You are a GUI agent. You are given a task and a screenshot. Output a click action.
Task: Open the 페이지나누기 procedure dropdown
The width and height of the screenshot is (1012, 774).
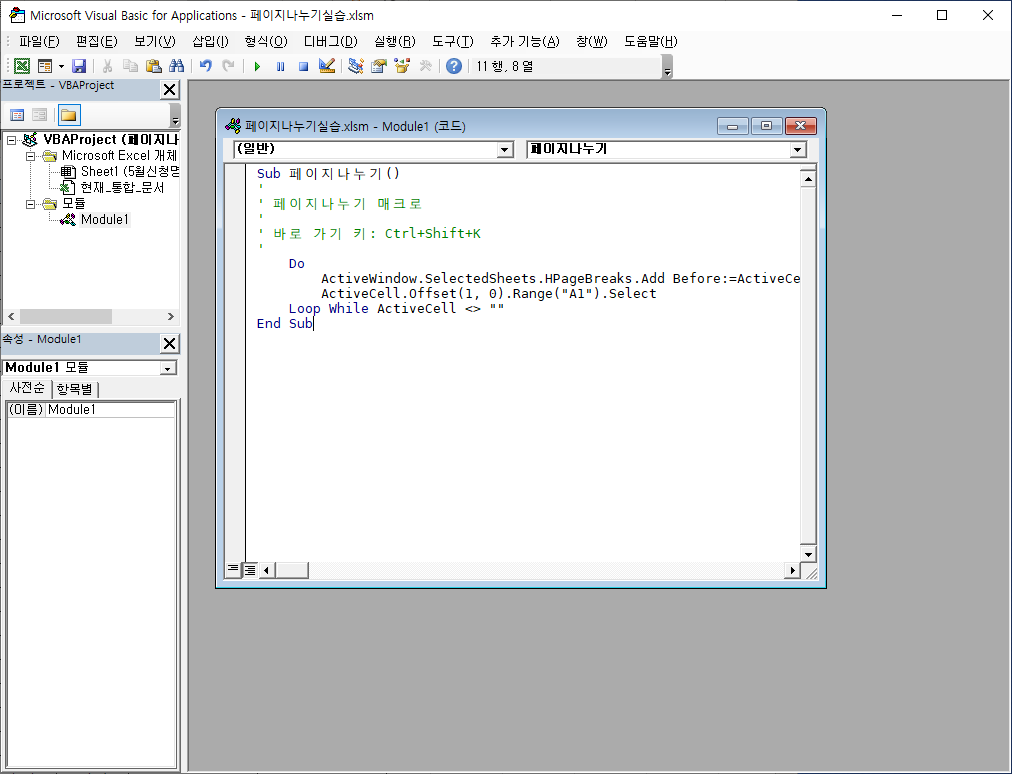(x=798, y=150)
